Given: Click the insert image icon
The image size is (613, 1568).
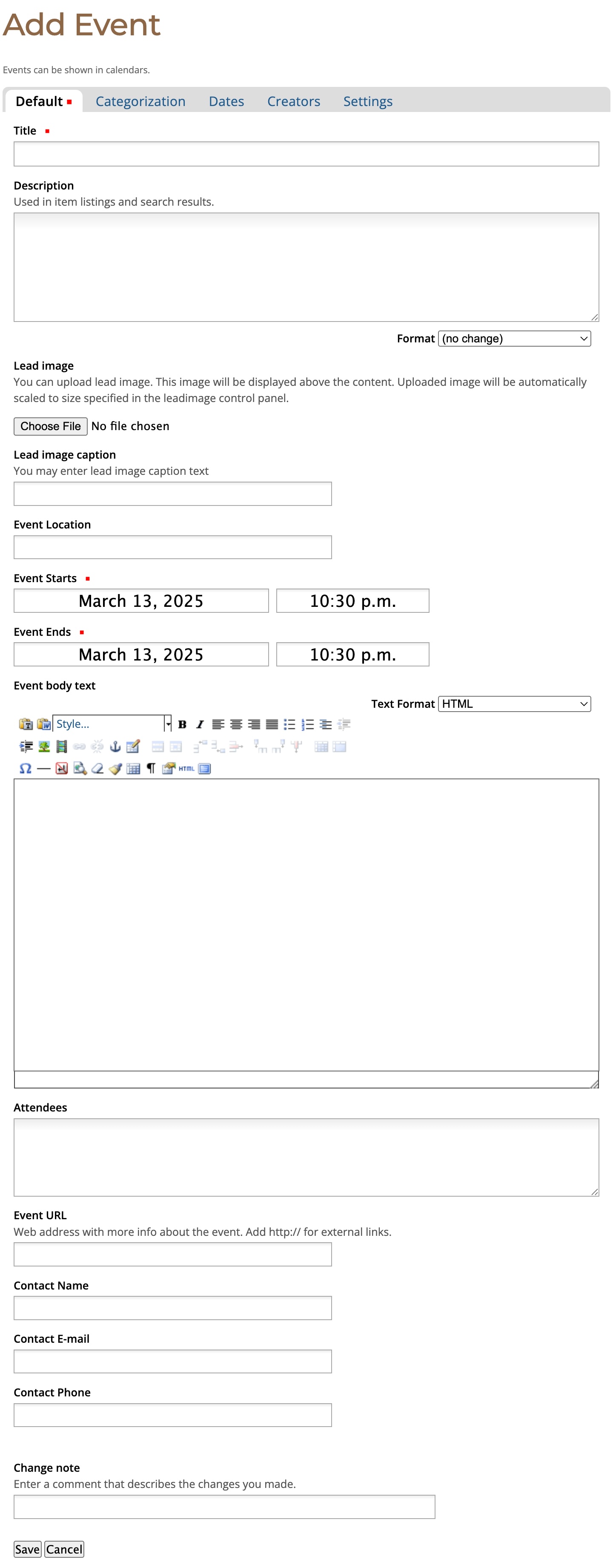Looking at the screenshot, I should pos(44,746).
